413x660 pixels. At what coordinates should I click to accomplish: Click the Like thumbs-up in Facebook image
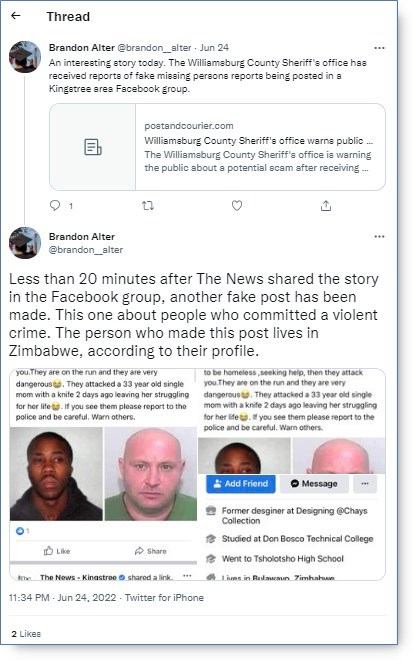pyautogui.click(x=57, y=551)
